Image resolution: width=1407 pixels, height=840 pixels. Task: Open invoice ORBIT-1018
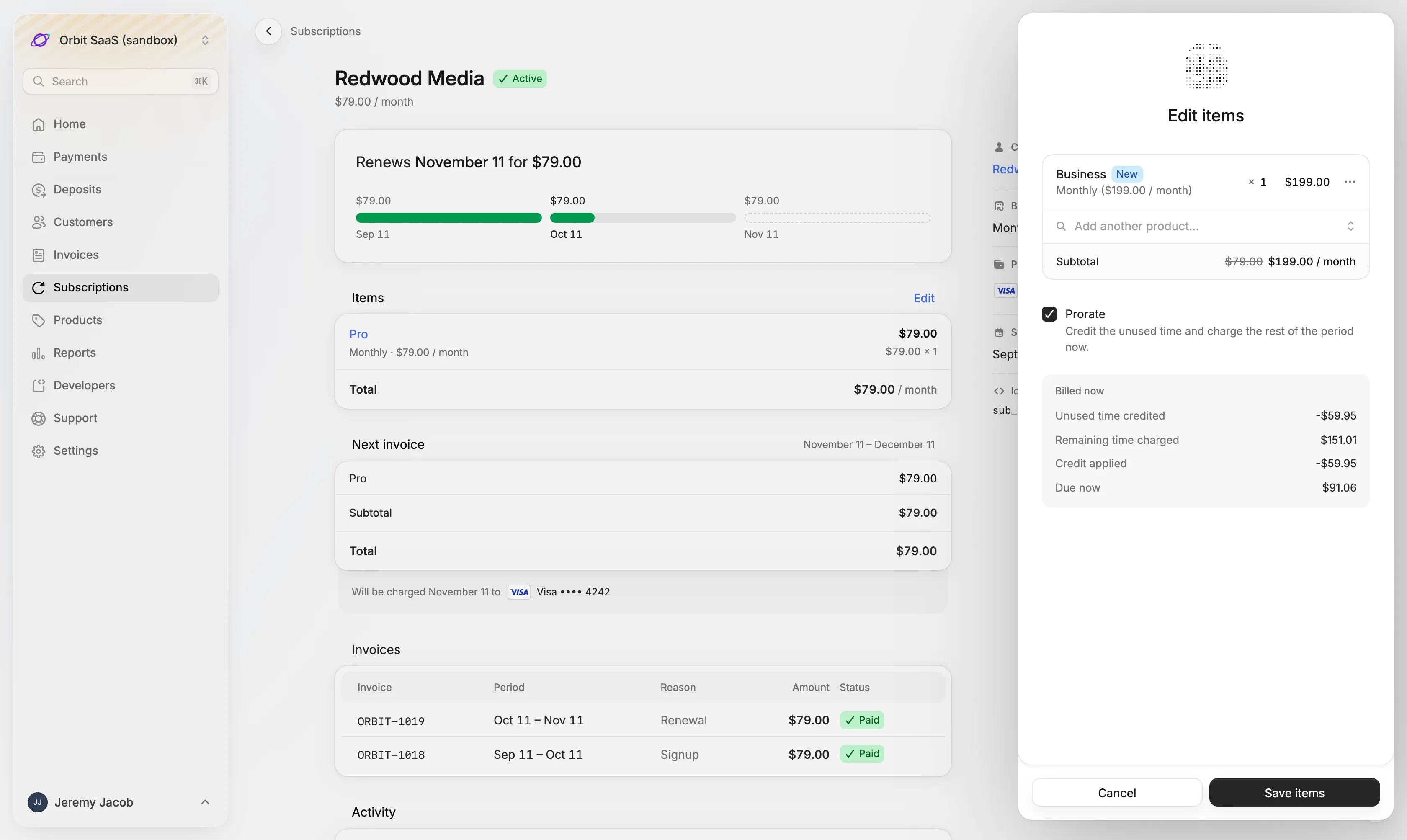click(x=391, y=755)
